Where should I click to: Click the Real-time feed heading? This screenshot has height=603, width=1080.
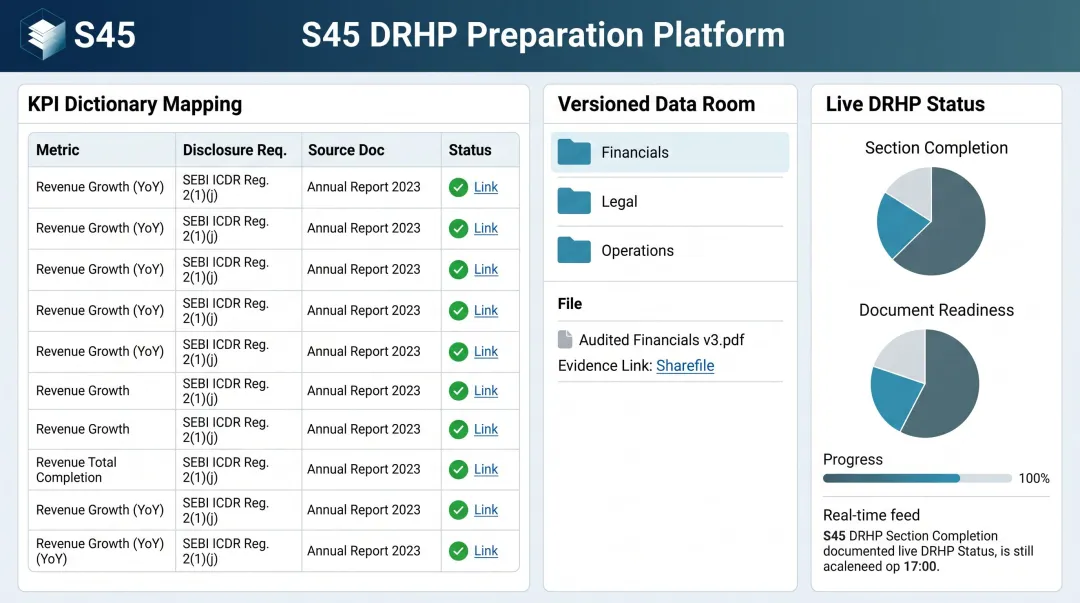[x=871, y=515]
